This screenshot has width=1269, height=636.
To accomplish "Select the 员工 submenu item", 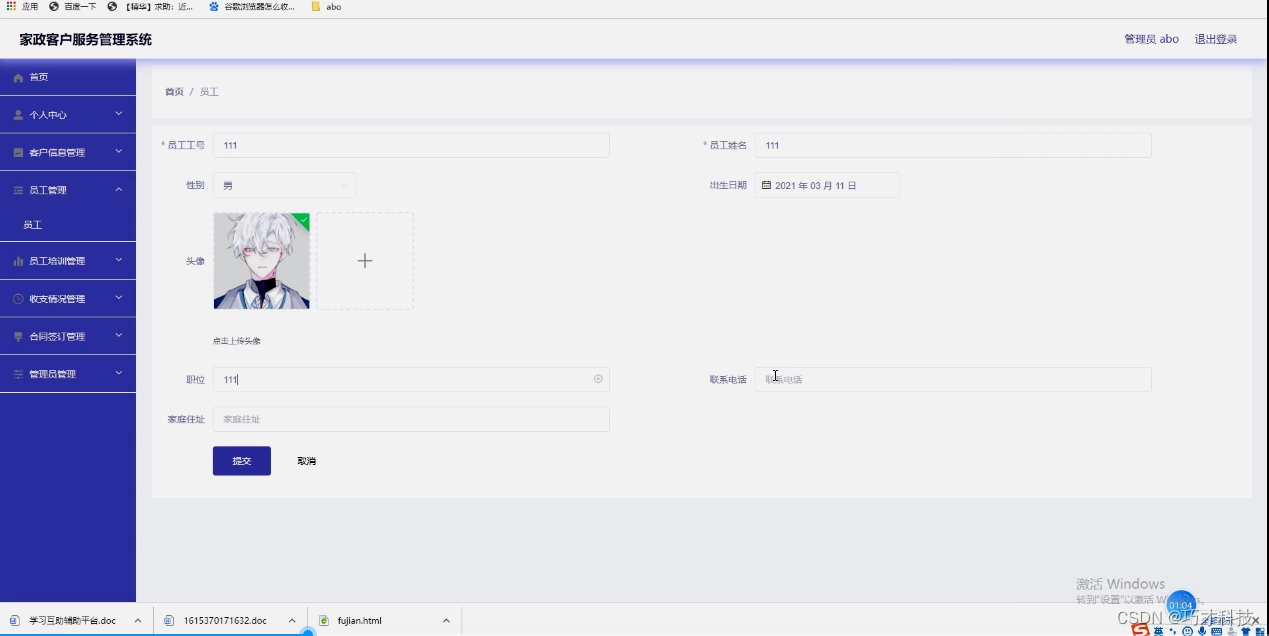I will pyautogui.click(x=68, y=225).
